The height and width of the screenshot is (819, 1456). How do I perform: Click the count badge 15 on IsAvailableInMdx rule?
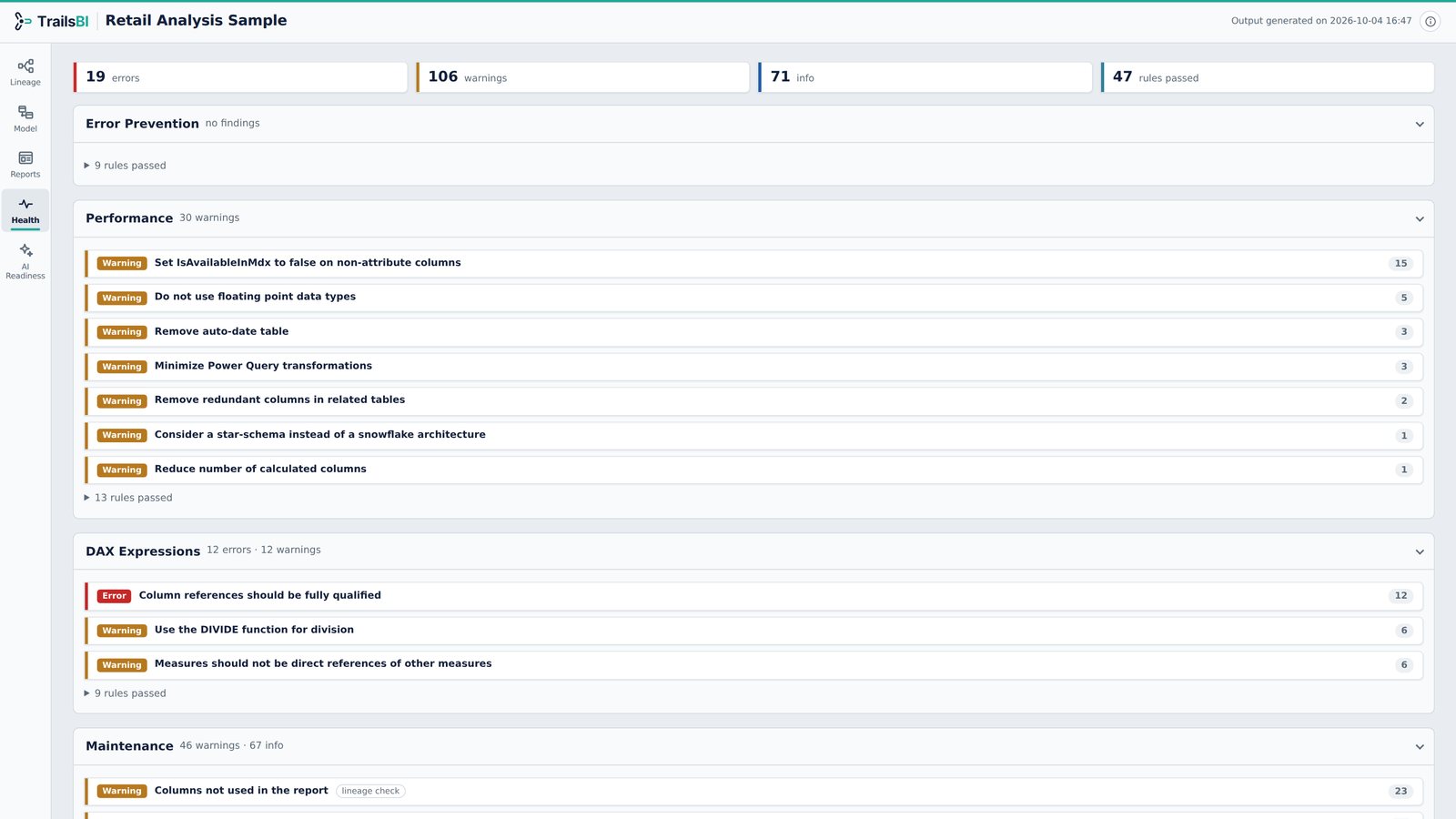1400,264
